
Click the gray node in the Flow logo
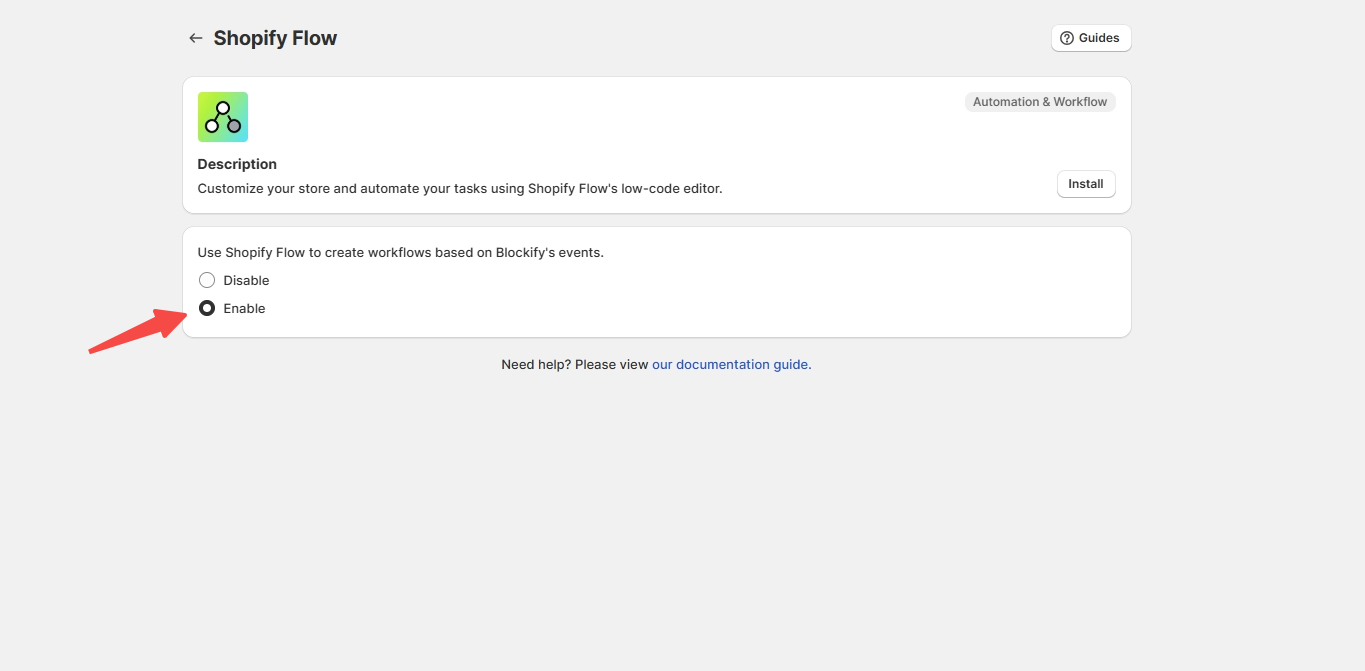pyautogui.click(x=234, y=126)
